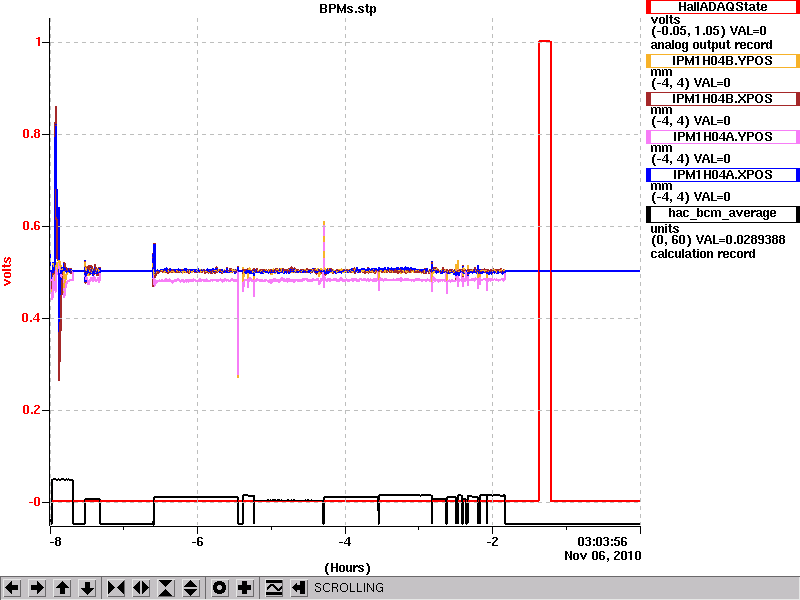This screenshot has height=600, width=800.
Task: Toggle the auto-scale waveform icon
Action: coord(274,588)
